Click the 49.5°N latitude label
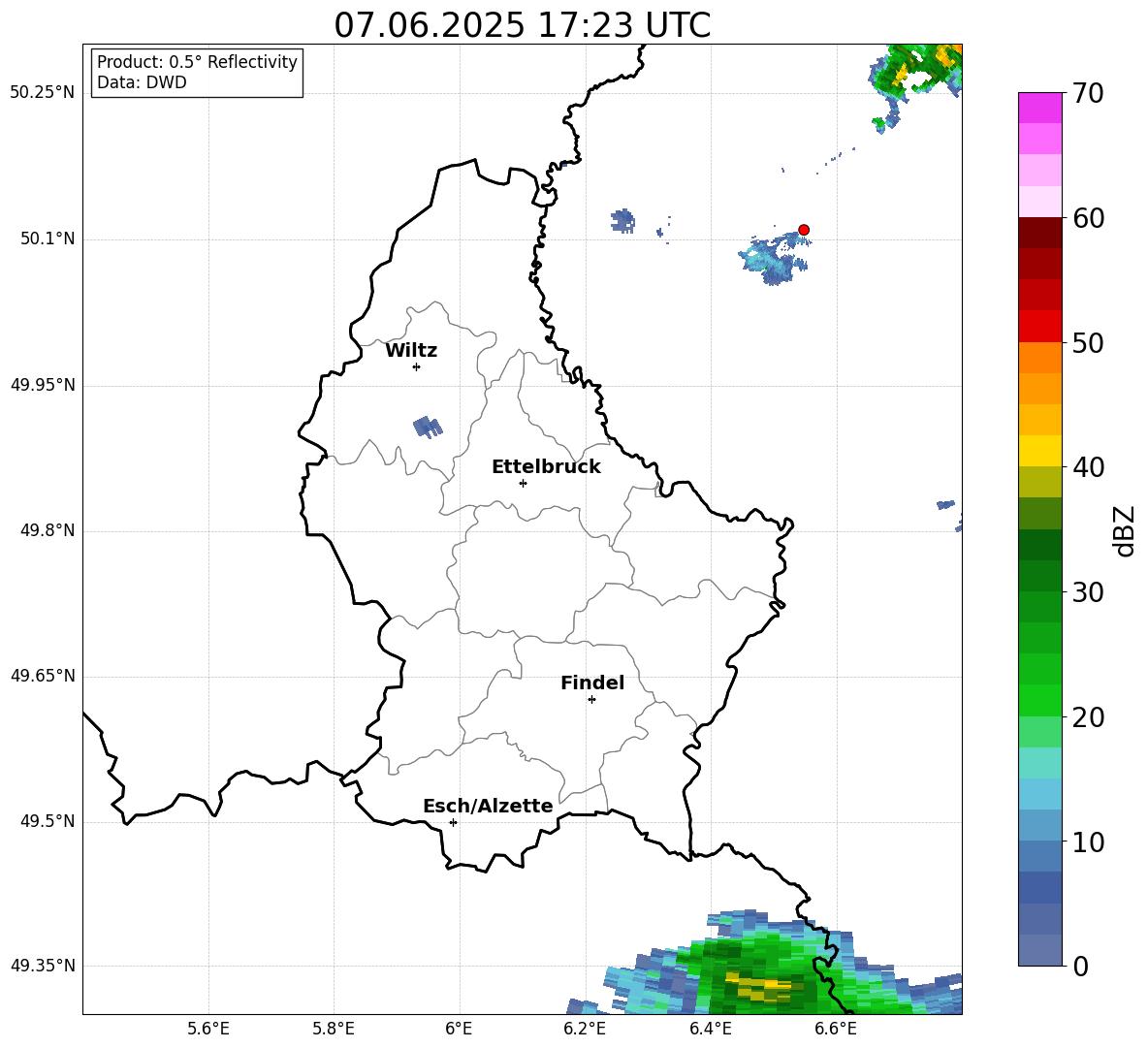This screenshot has height=1048, width=1148. (x=48, y=821)
